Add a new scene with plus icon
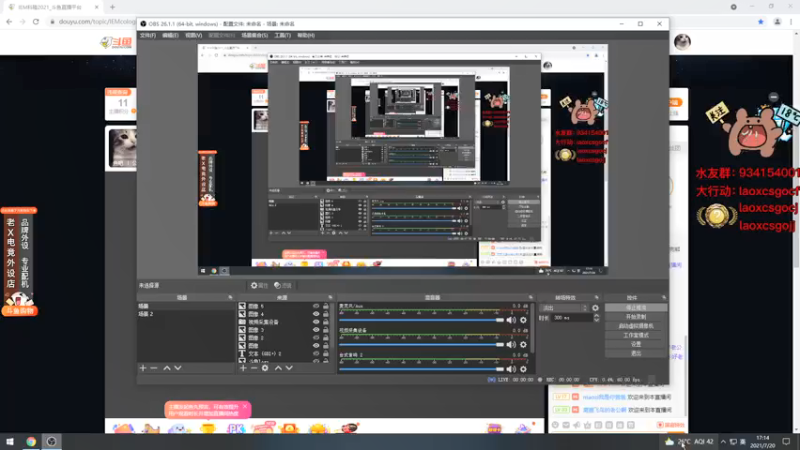The width and height of the screenshot is (800, 450). click(x=143, y=368)
